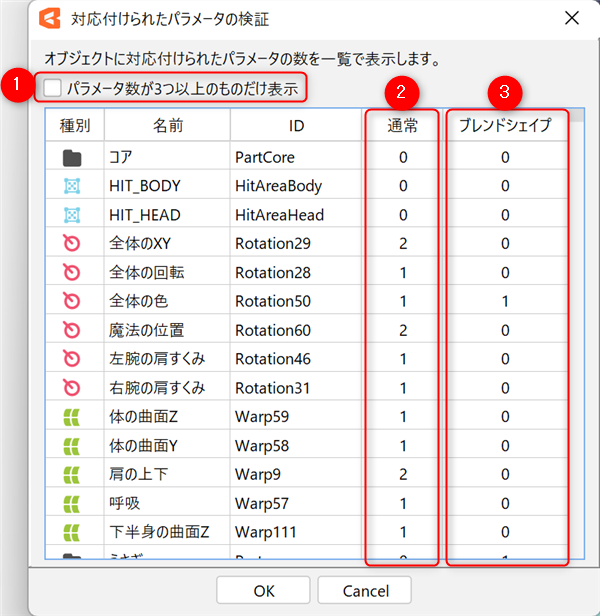Click the rotation icon beside 魔法の位置

(x=71, y=330)
